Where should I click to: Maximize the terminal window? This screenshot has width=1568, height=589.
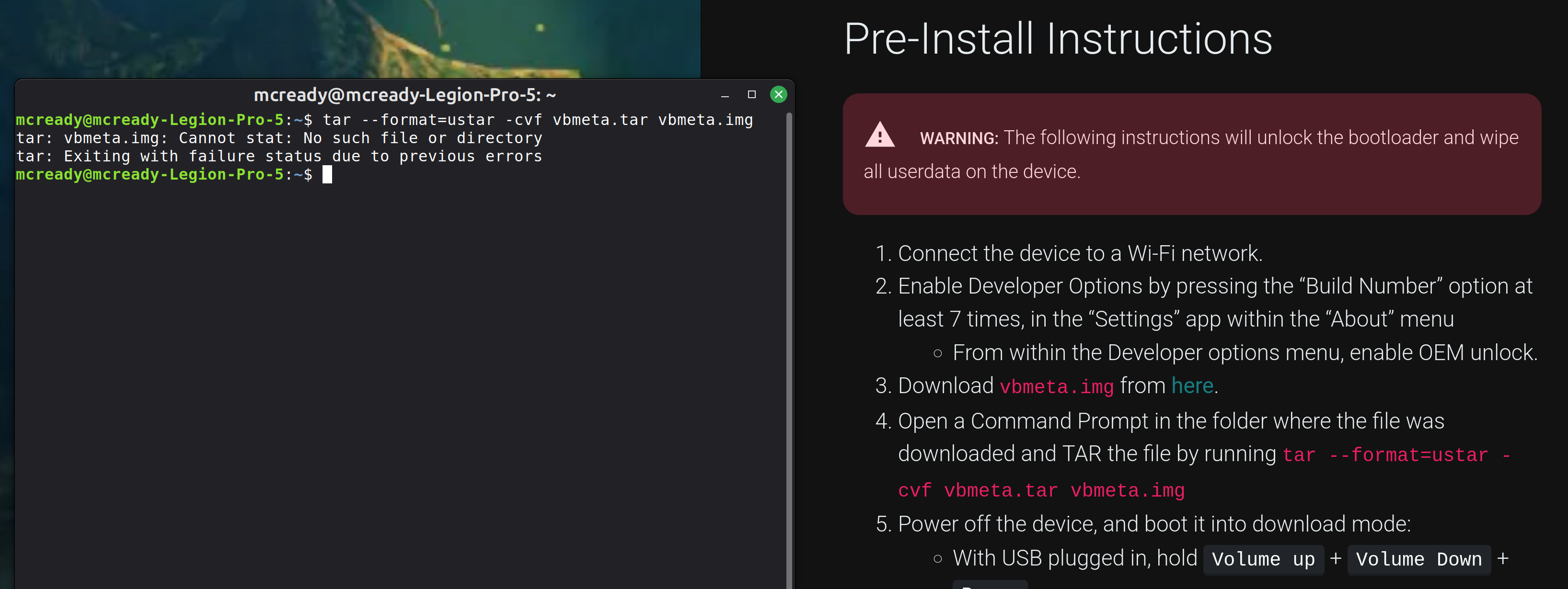click(751, 94)
